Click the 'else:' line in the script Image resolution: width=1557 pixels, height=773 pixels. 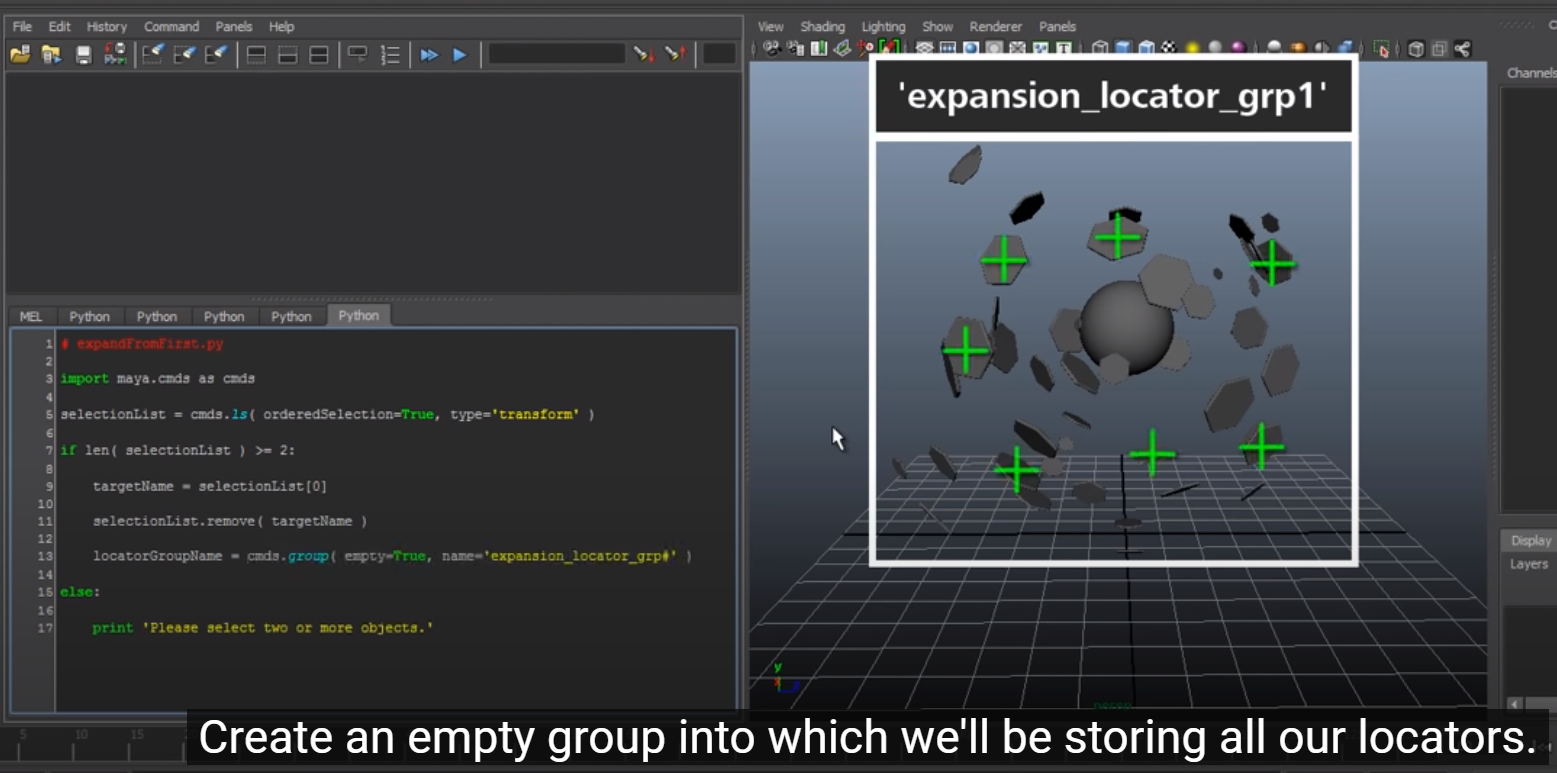[80, 592]
